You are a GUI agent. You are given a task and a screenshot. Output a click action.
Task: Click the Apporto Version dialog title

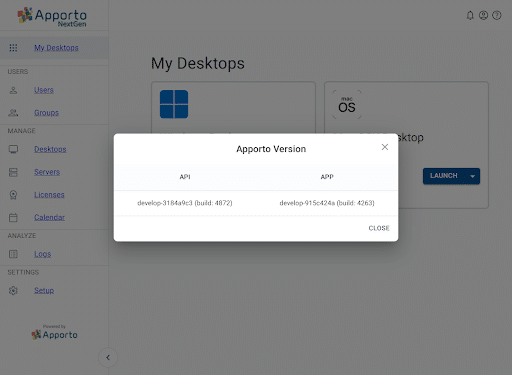click(271, 149)
